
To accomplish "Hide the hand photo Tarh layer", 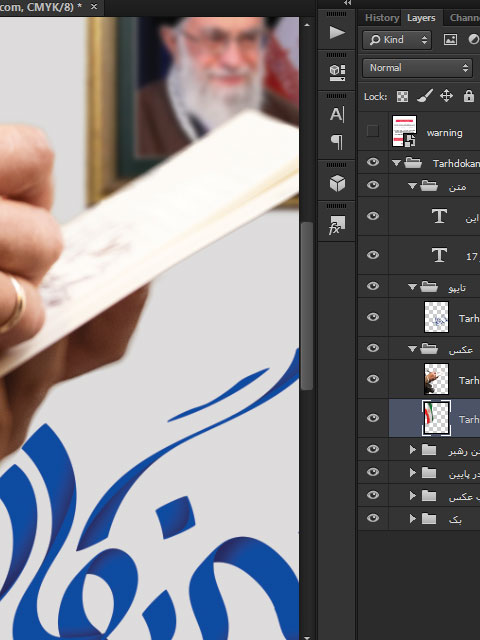I will (x=373, y=379).
